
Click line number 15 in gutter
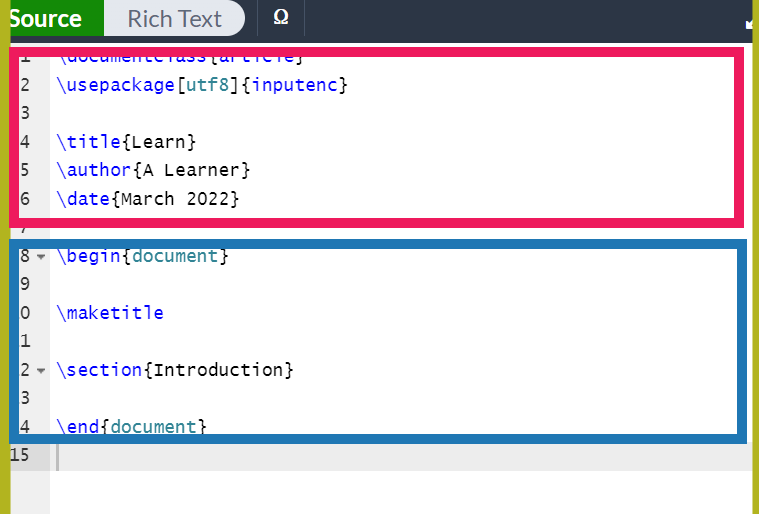pyautogui.click(x=20, y=455)
